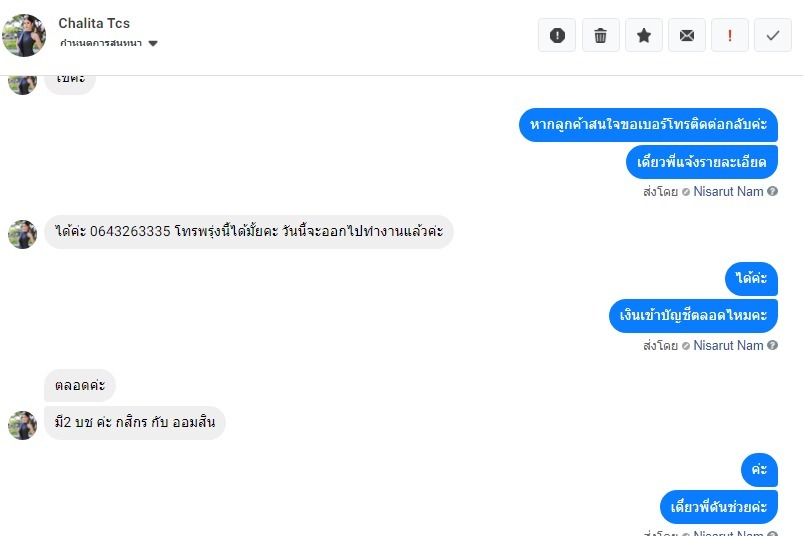Select the เดี๋ยวพี่แจ้งรายละเอียด blue message bubble

pos(702,162)
